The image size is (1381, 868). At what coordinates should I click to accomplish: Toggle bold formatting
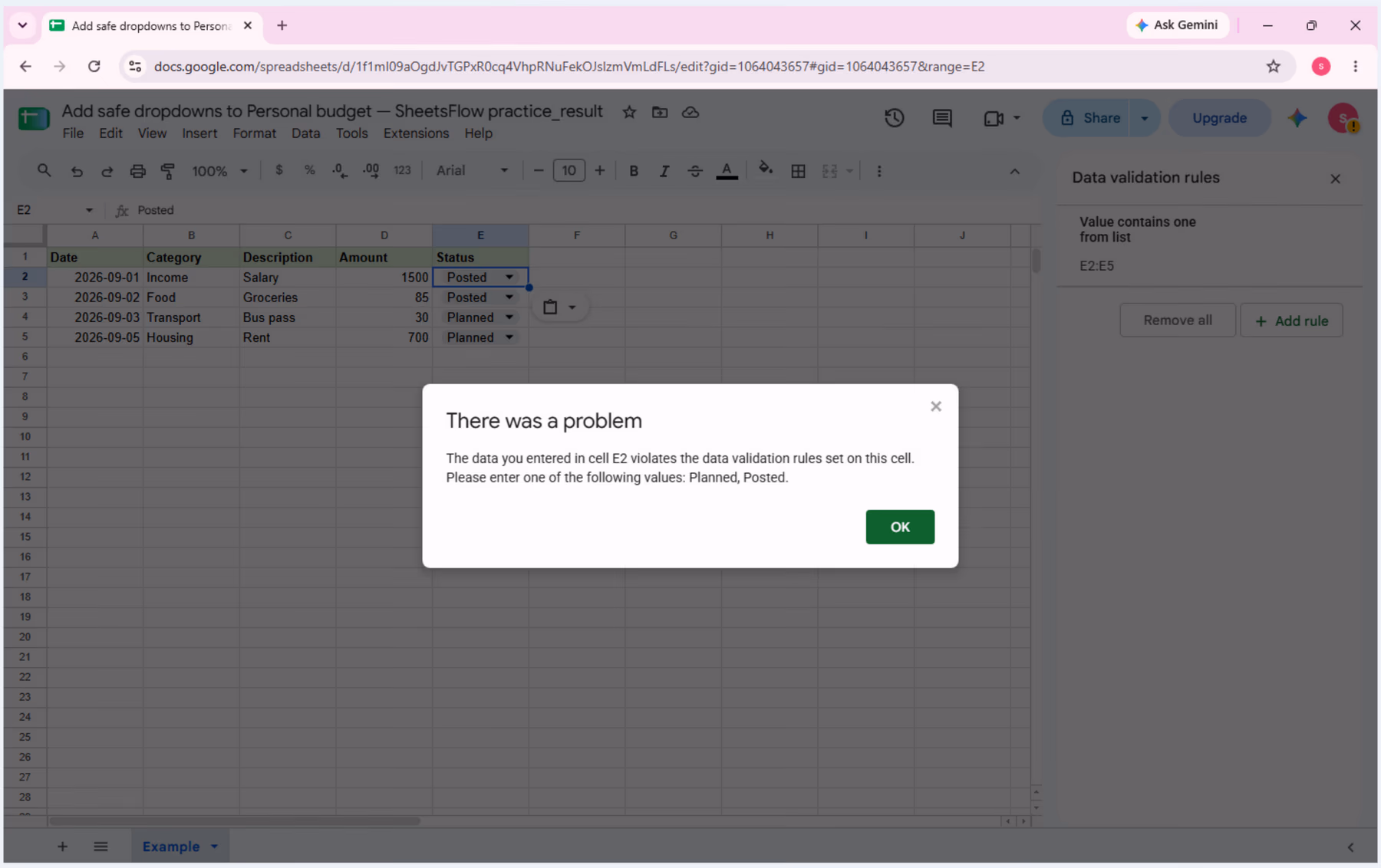(634, 171)
